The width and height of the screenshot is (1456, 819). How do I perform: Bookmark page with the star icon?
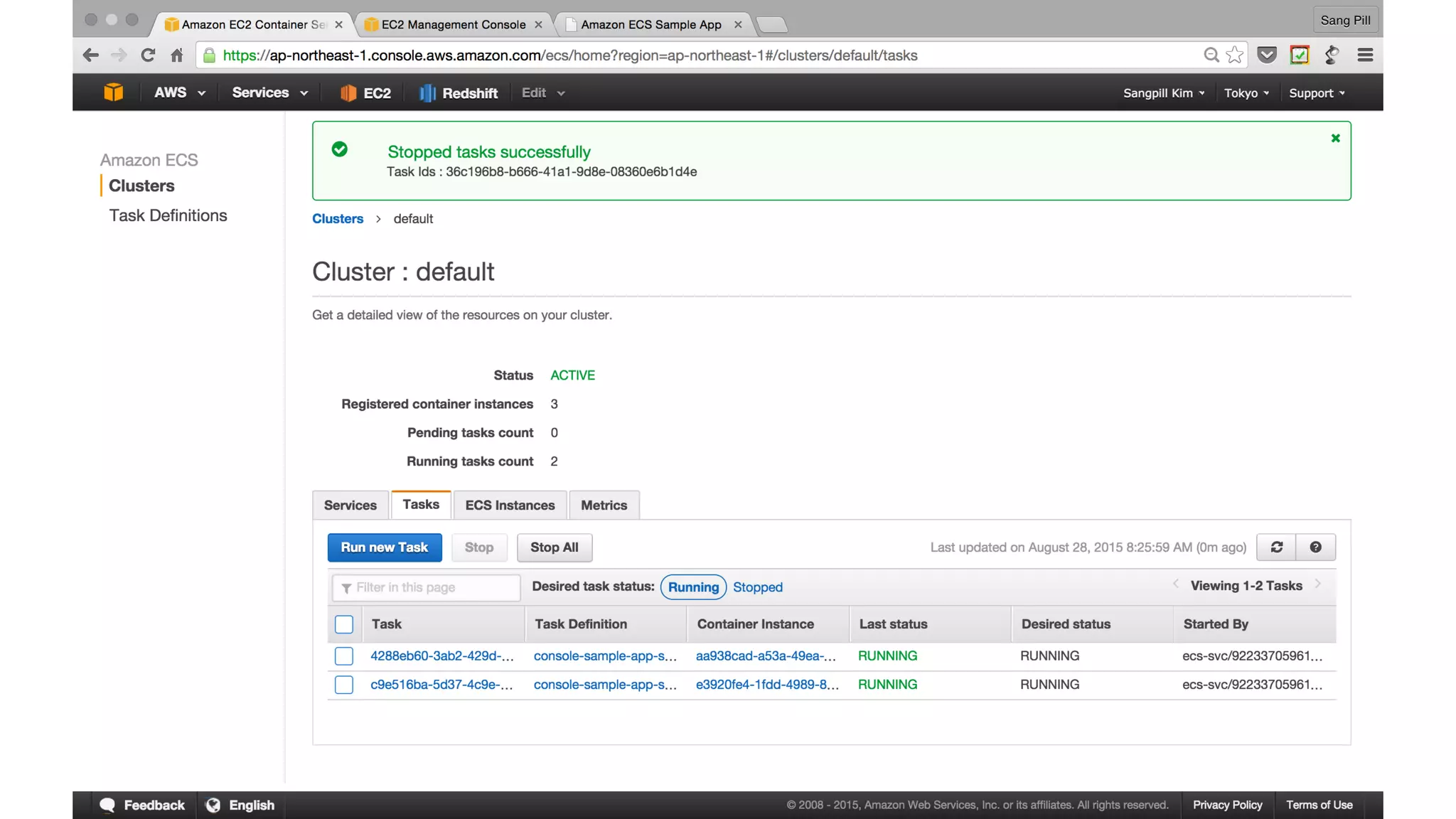[x=1235, y=55]
